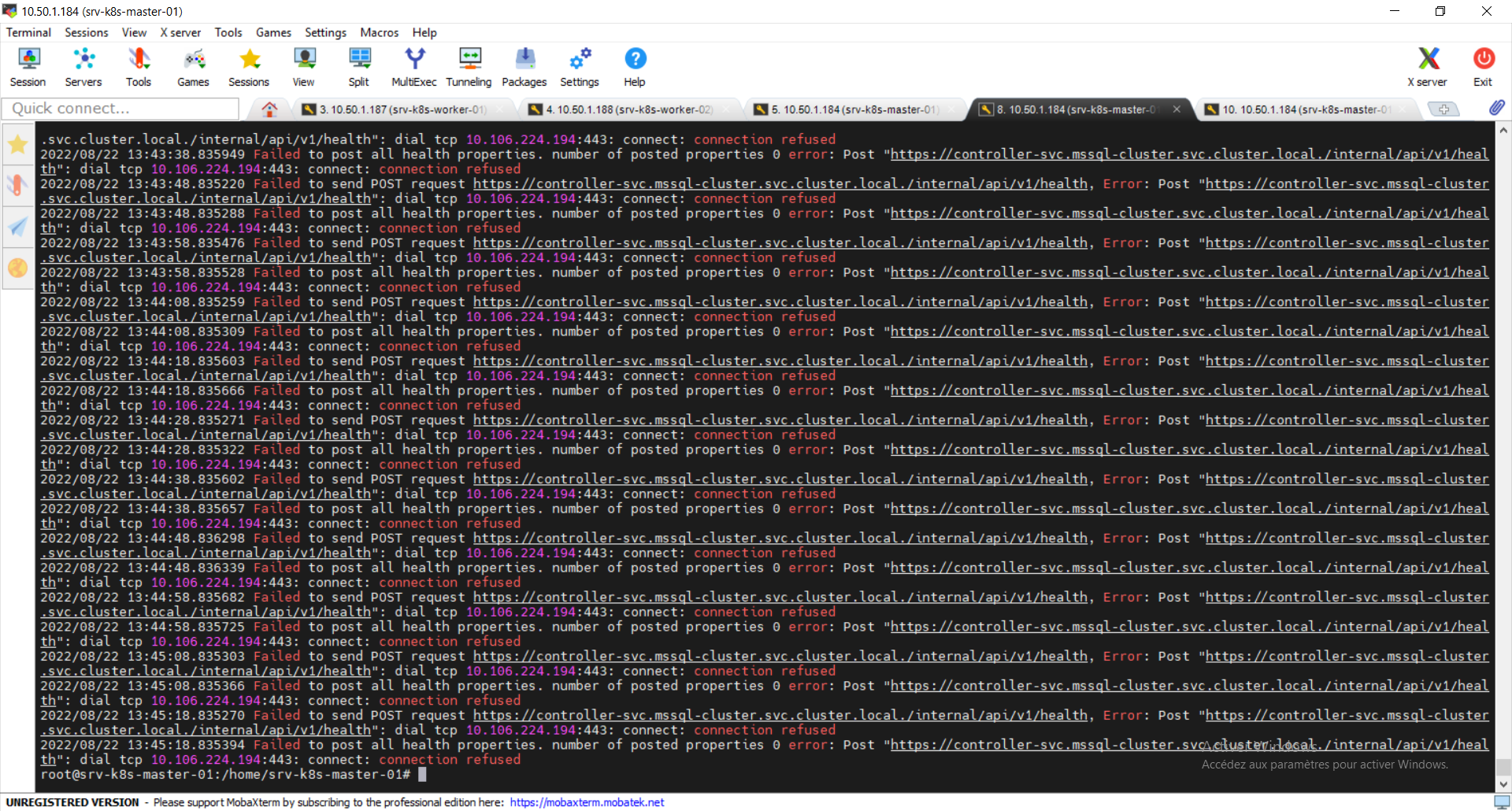Image resolution: width=1512 pixels, height=811 pixels.
Task: Open the Sessions manager icon
Action: coord(248,66)
